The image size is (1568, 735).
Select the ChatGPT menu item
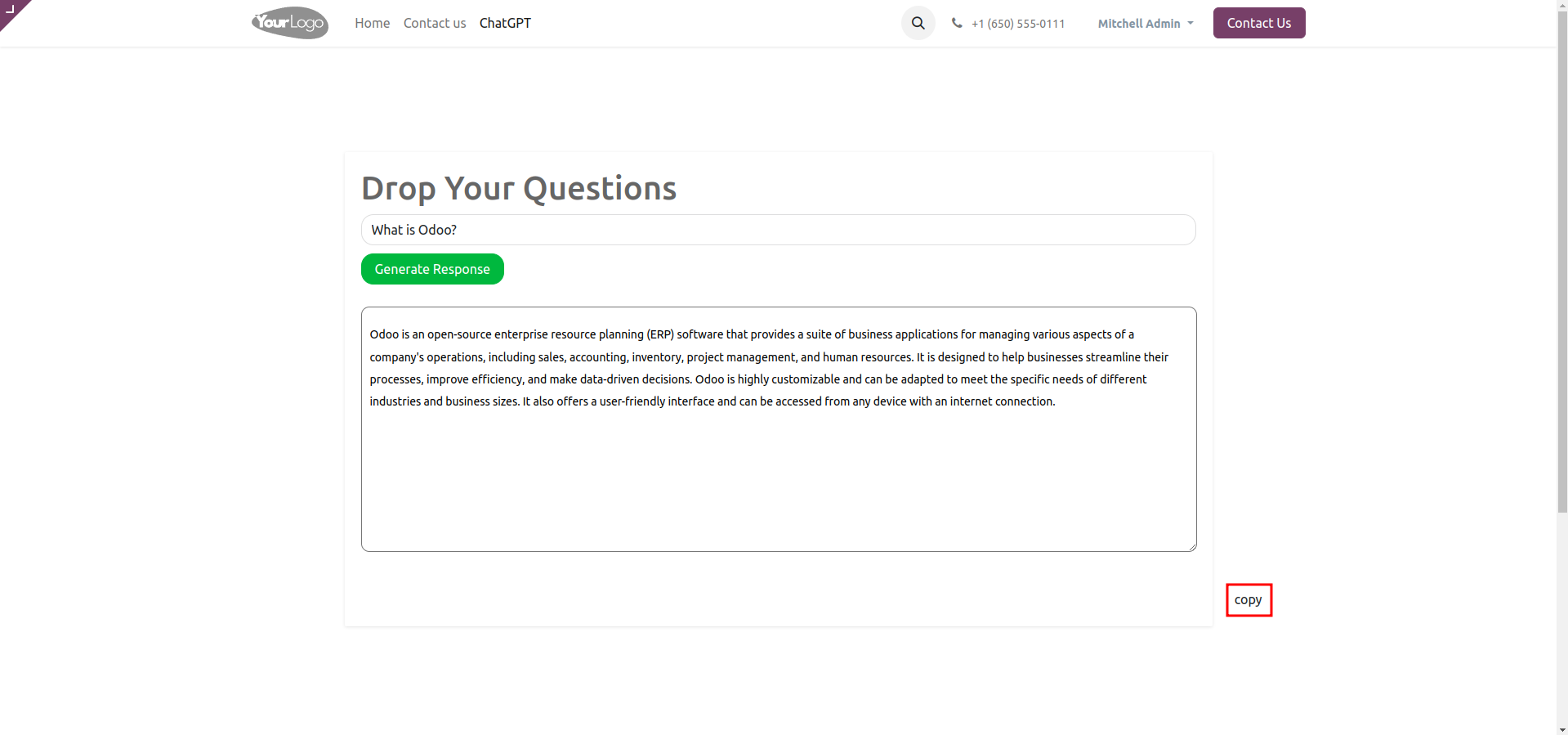click(x=505, y=23)
